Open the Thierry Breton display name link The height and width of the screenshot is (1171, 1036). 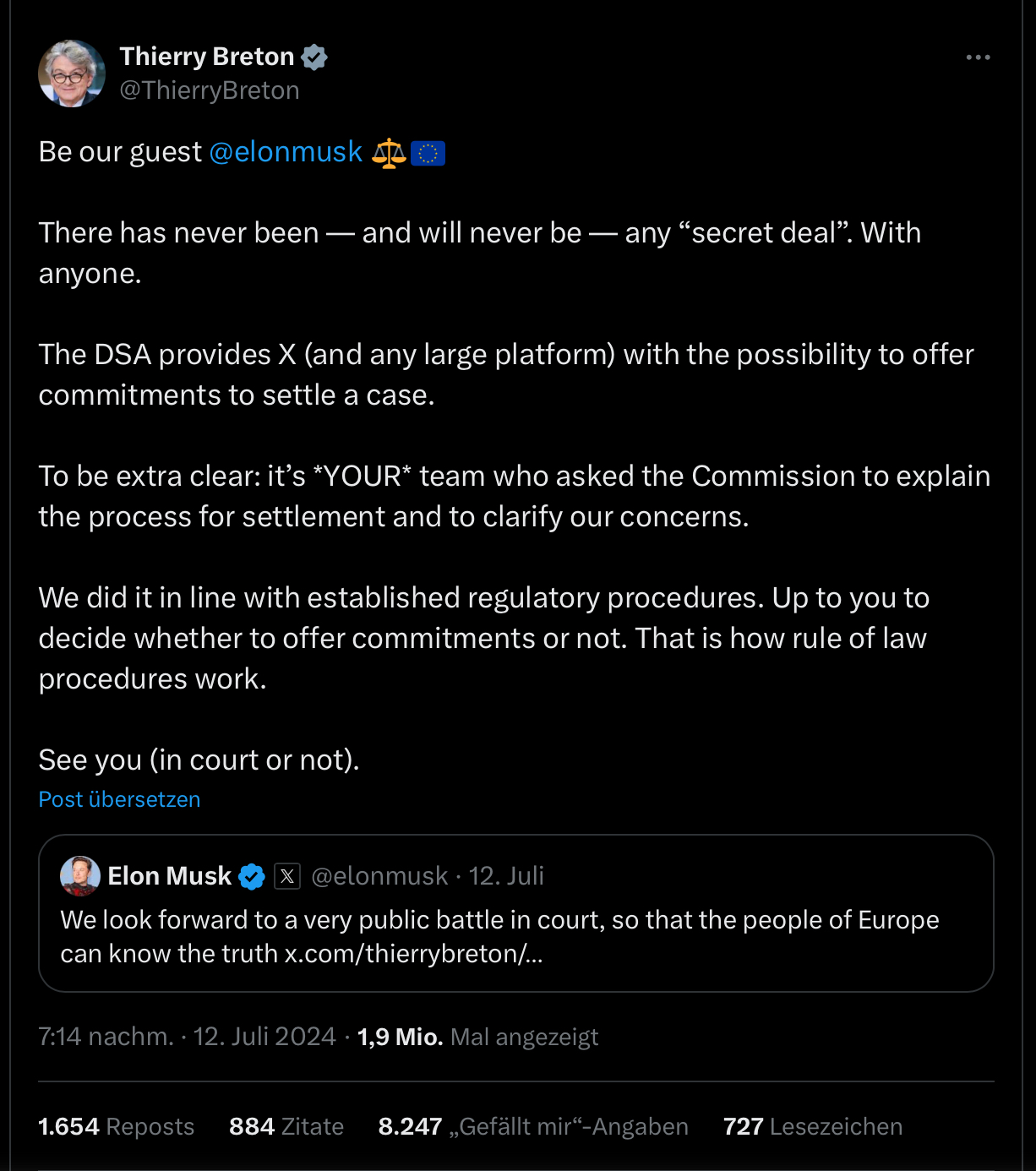click(207, 57)
